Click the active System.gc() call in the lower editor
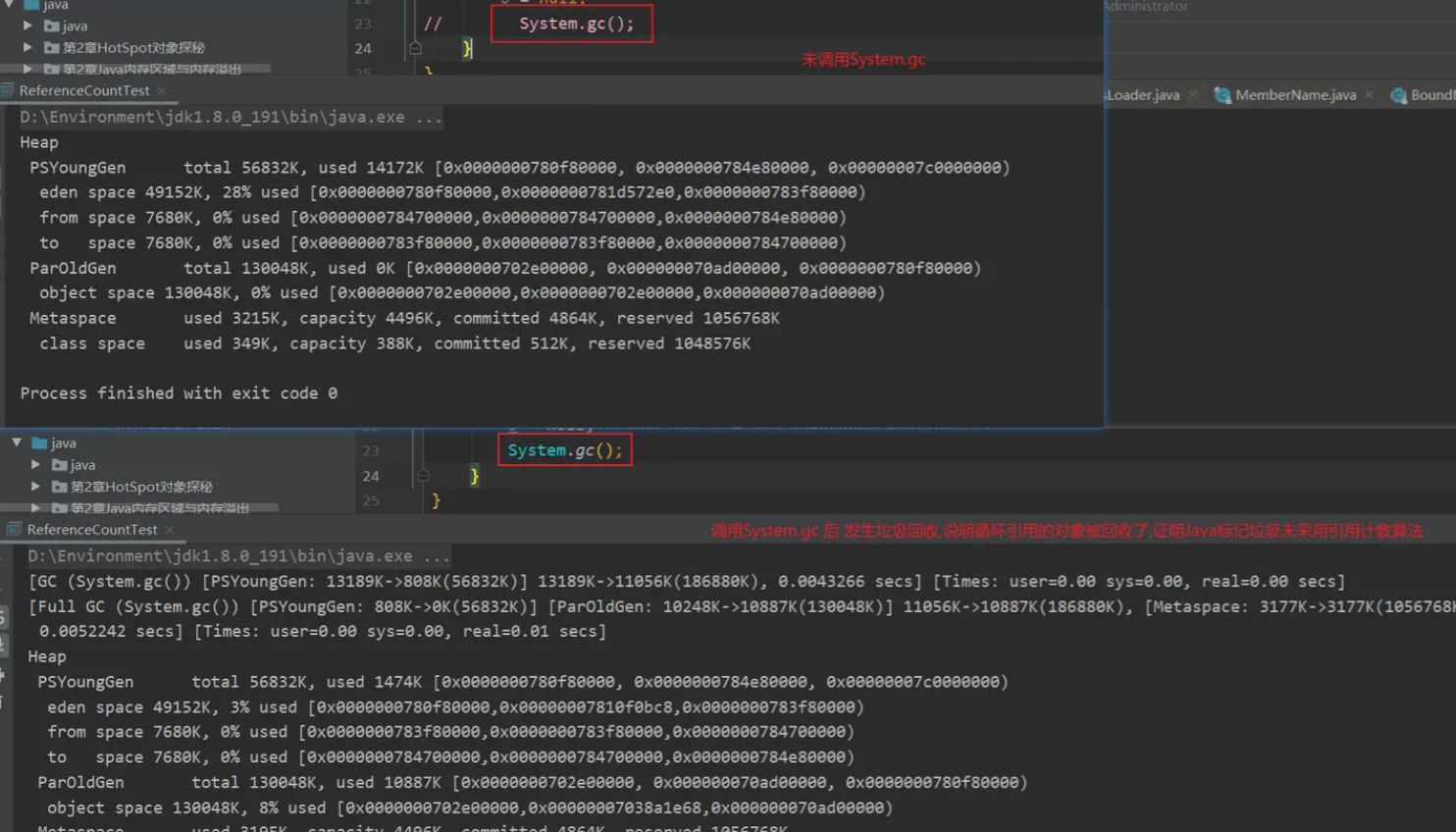 click(565, 450)
